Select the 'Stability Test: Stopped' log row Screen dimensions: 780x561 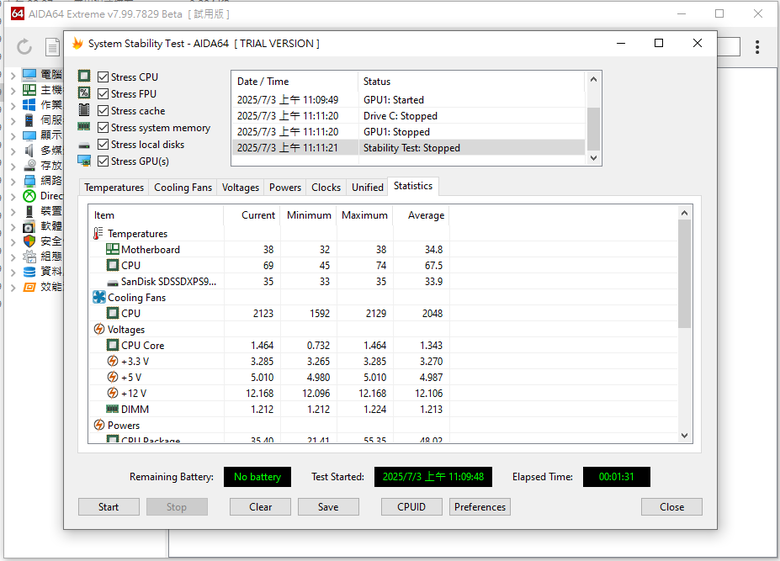[x=408, y=148]
